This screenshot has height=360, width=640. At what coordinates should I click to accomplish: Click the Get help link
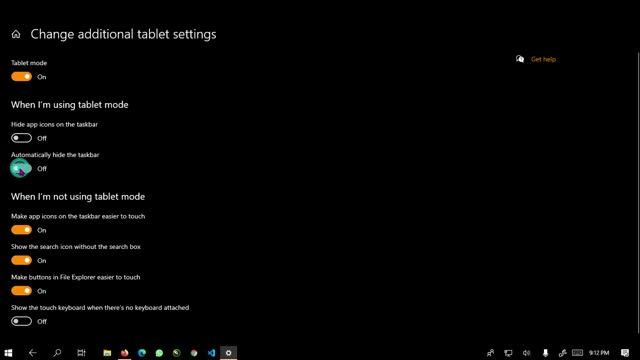pos(543,59)
